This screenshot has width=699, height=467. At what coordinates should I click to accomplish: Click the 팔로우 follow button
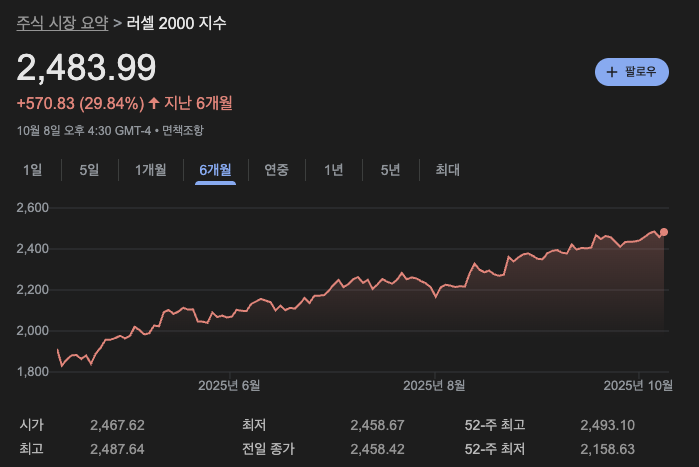631,71
